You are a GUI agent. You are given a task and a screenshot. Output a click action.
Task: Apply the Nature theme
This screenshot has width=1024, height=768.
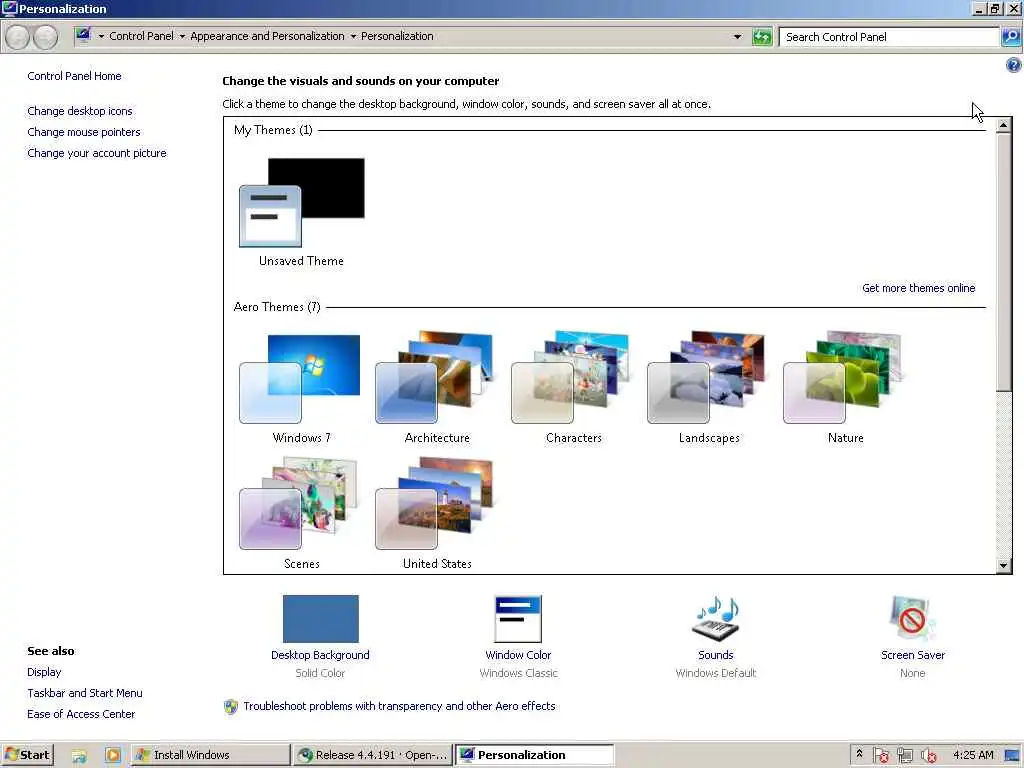pos(842,377)
